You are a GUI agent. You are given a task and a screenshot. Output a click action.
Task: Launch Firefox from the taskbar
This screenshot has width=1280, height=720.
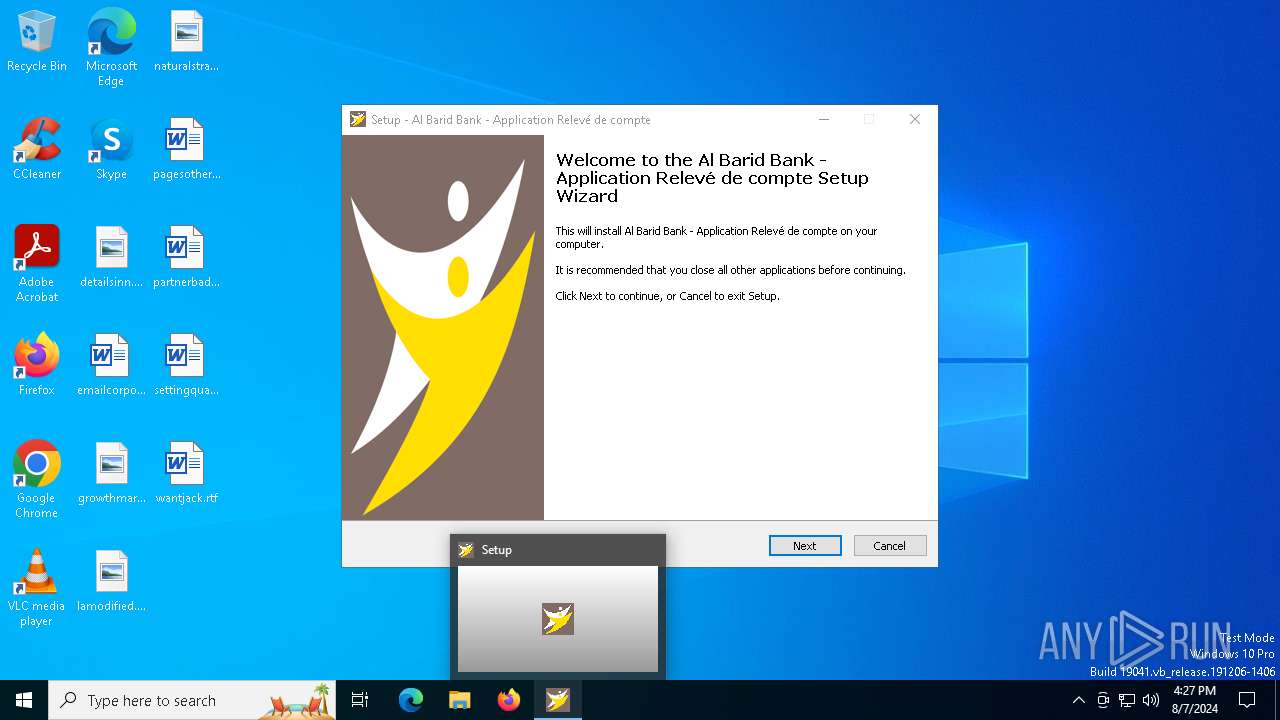(509, 700)
